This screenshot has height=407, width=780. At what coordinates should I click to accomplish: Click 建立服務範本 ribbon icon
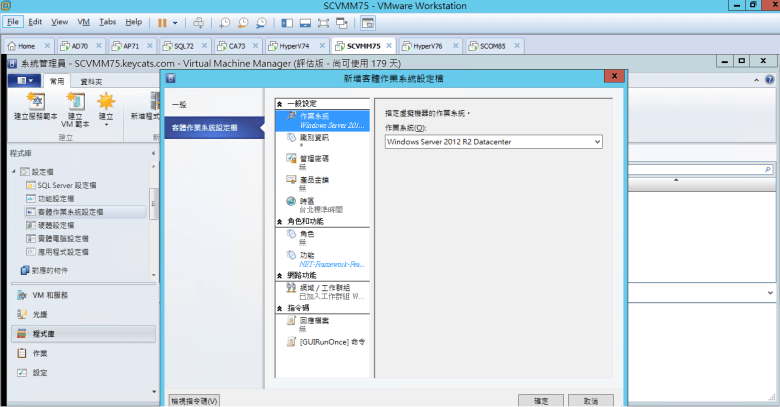point(35,105)
